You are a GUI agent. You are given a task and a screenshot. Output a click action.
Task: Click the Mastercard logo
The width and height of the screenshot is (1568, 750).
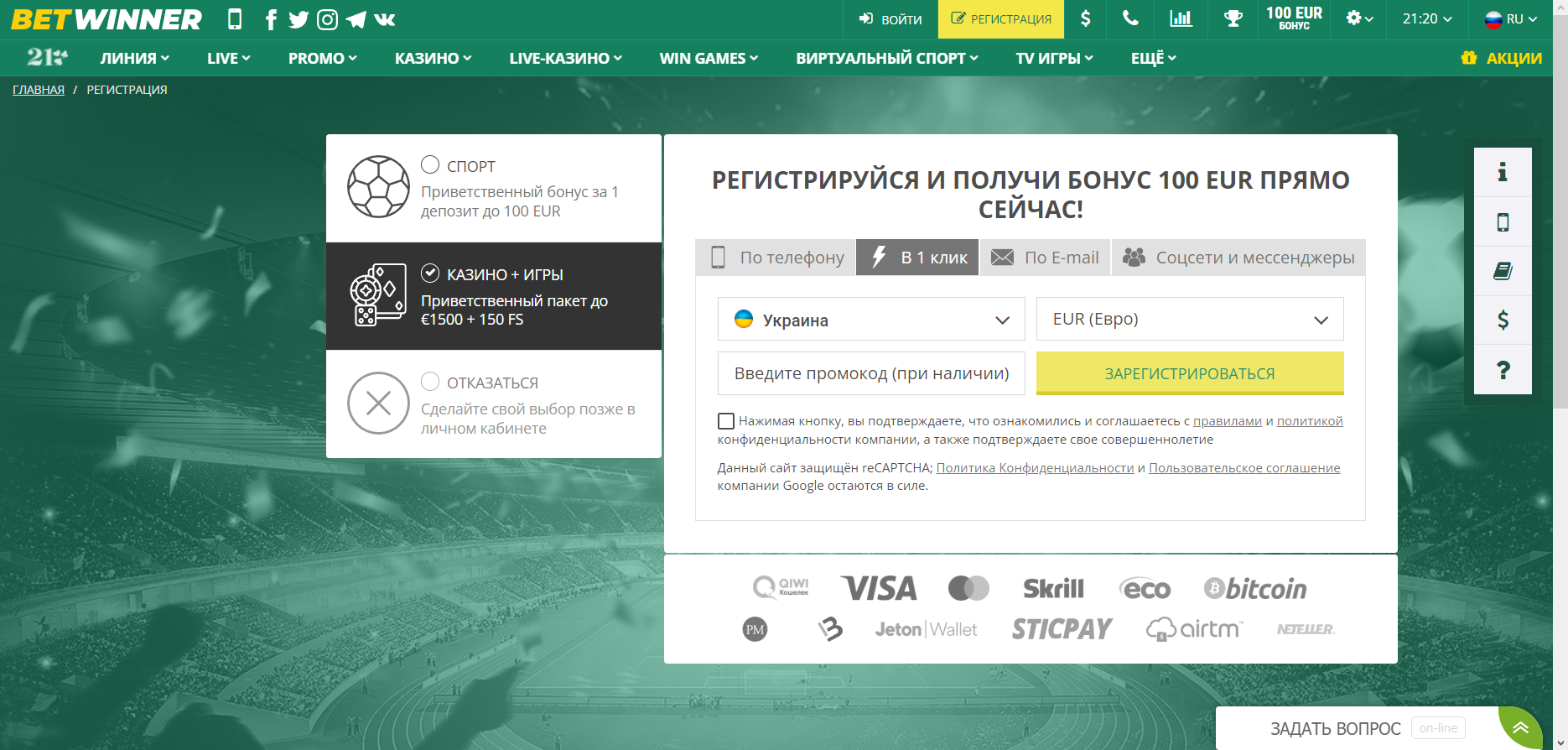pyautogui.click(x=968, y=588)
